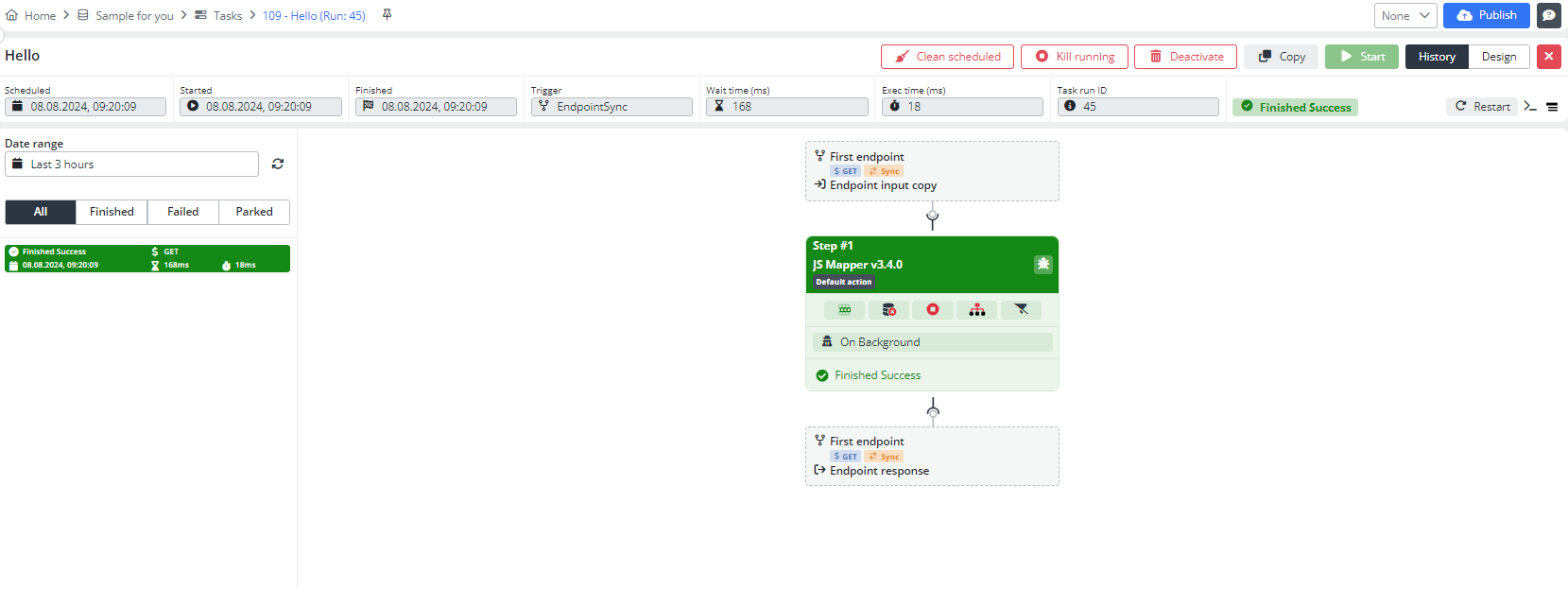Viewport: 1568px width, 590px height.
Task: Open the None dropdown beside Publish
Action: coord(1404,15)
